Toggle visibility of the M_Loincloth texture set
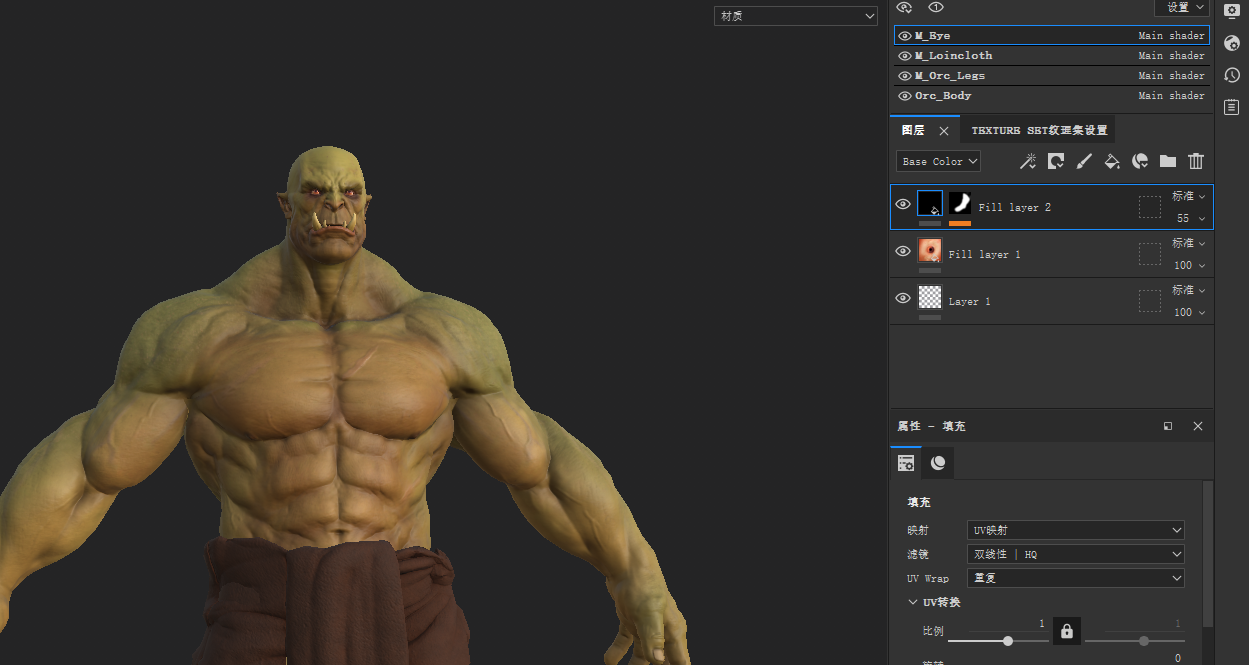This screenshot has height=665, width=1249. 905,56
